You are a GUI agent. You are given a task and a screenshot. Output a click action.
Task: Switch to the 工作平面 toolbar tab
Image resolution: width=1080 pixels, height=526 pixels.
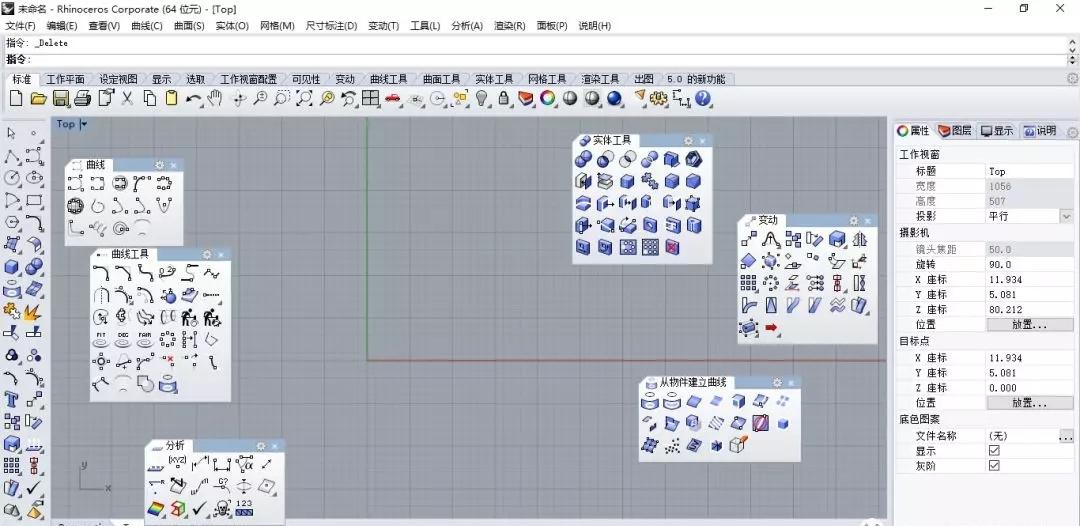tap(65, 79)
